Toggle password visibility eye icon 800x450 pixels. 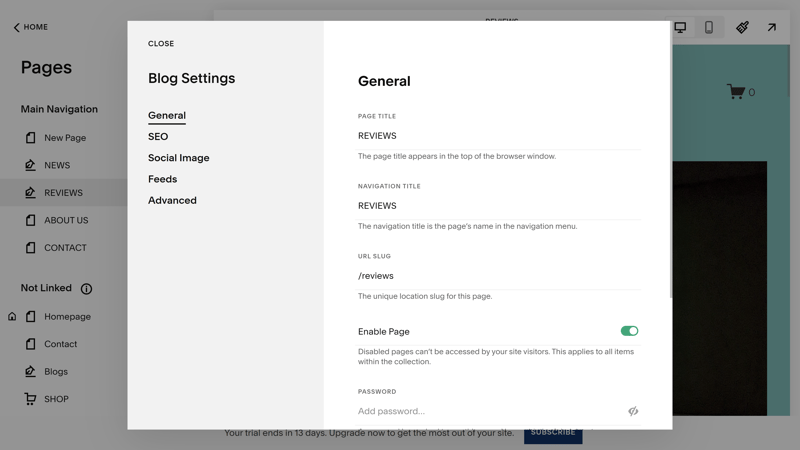pos(633,411)
